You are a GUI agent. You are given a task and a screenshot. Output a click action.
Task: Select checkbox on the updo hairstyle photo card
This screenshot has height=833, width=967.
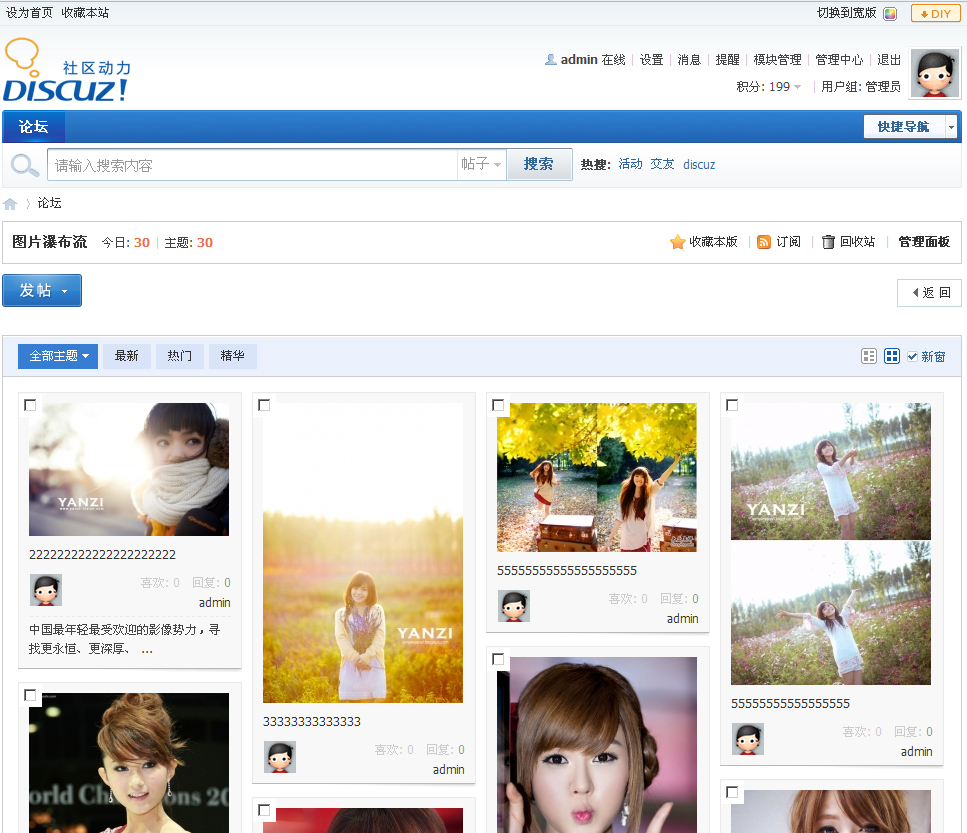tap(30, 695)
